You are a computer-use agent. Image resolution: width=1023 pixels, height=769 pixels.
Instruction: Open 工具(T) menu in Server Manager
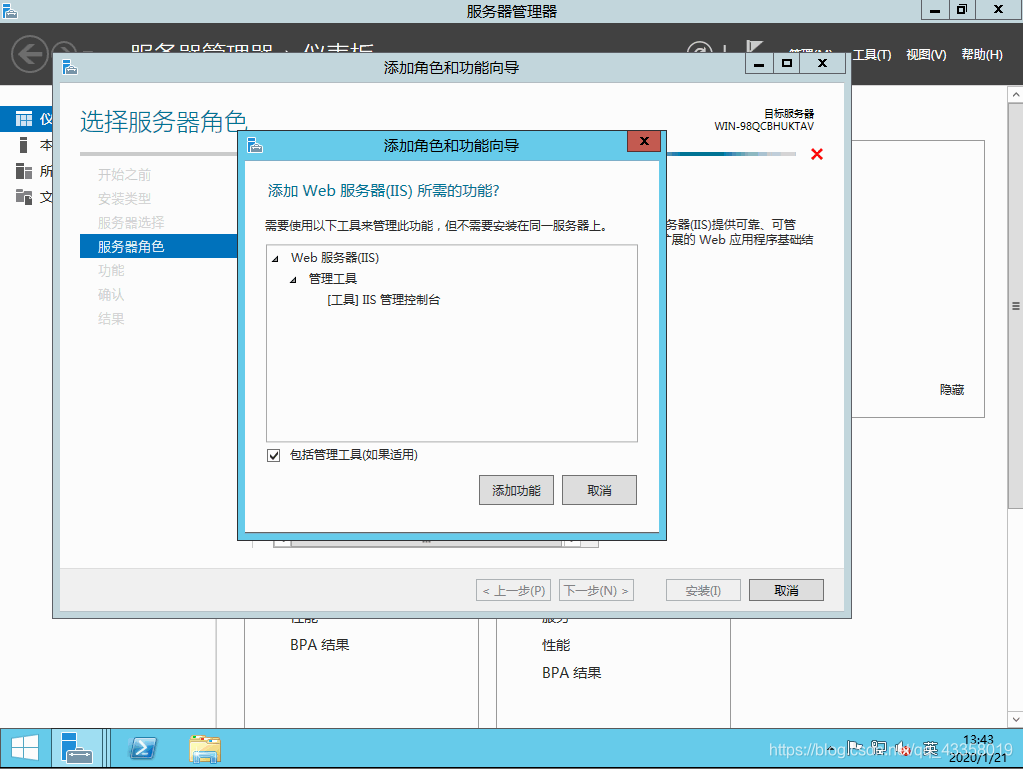[x=872, y=55]
